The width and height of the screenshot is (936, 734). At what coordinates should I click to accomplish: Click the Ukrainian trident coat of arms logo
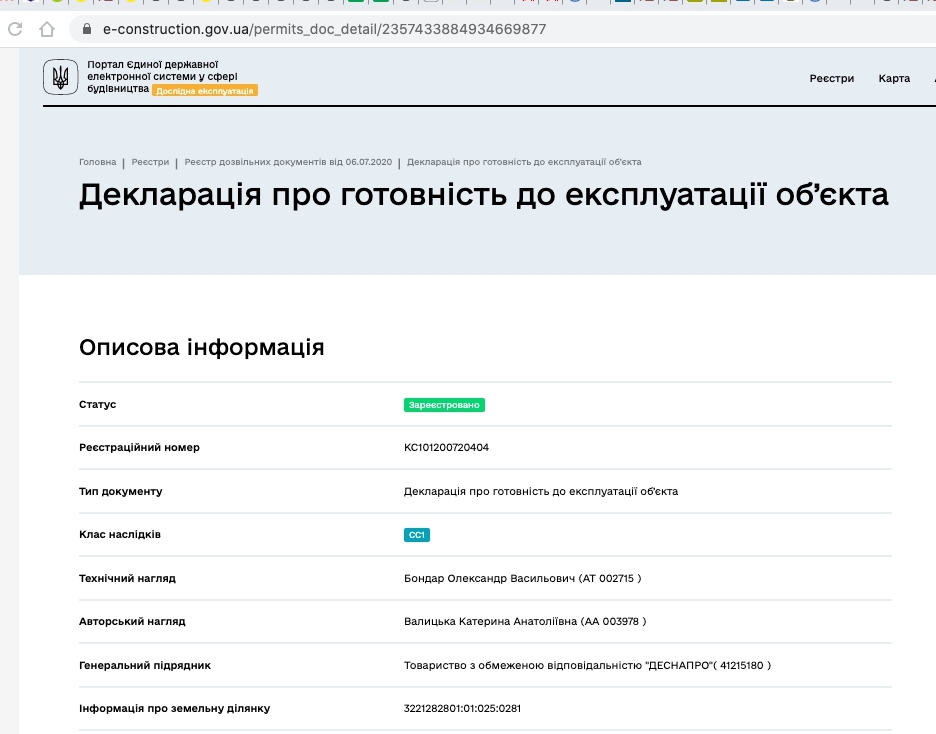(x=60, y=77)
